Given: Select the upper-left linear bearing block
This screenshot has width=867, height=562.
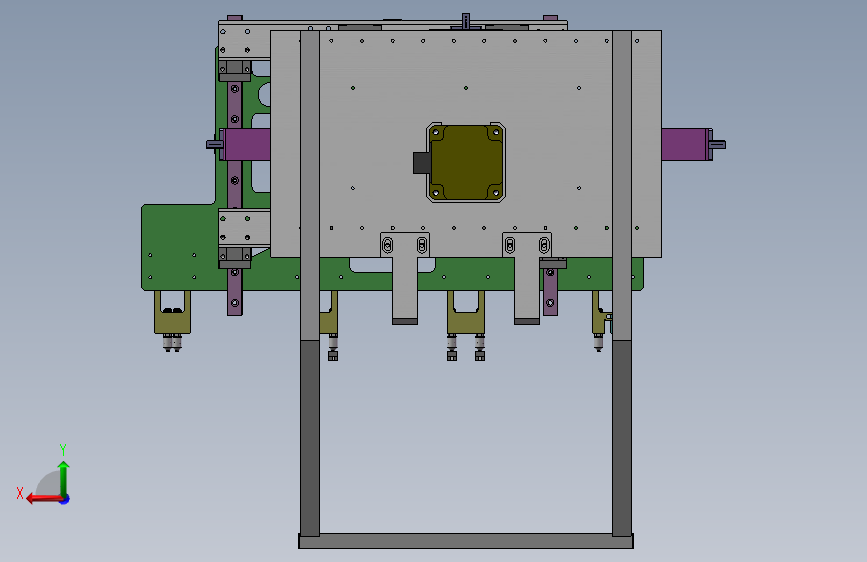Looking at the screenshot, I should [x=234, y=71].
